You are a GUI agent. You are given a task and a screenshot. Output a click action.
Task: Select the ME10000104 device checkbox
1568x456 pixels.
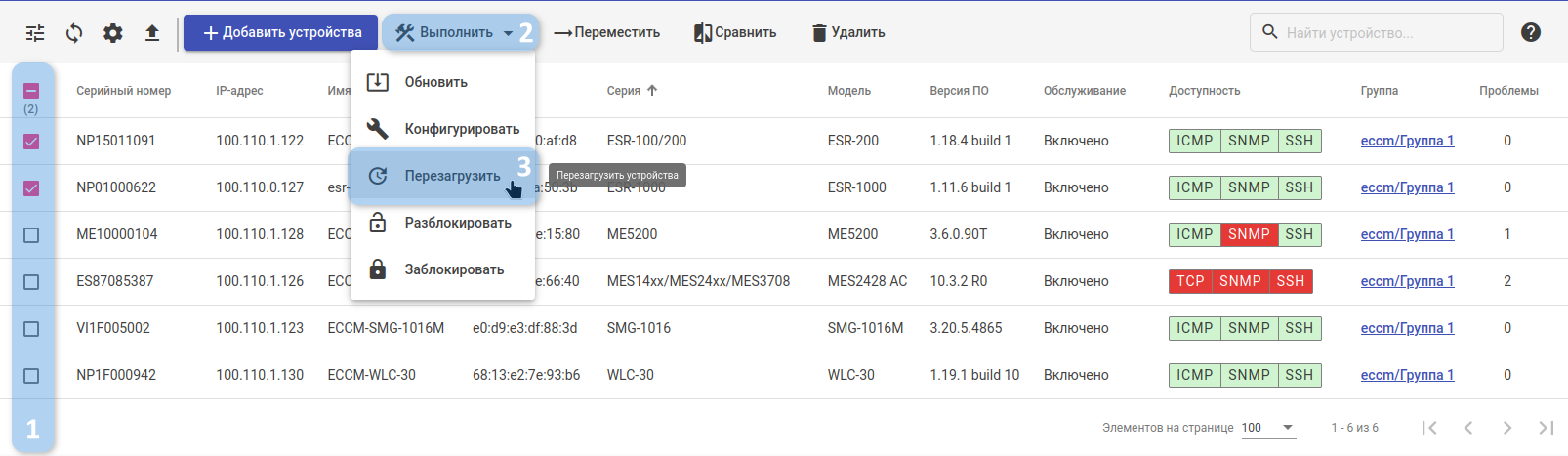coord(31,235)
